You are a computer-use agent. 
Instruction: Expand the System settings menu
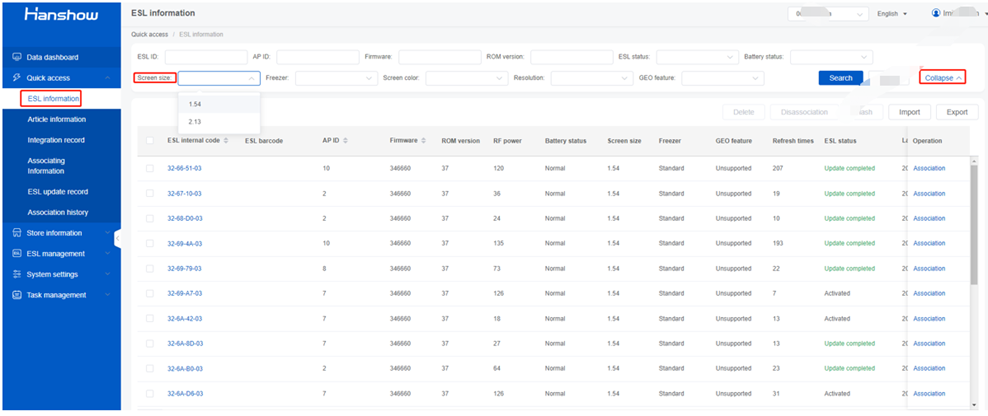pyautogui.click(x=60, y=274)
